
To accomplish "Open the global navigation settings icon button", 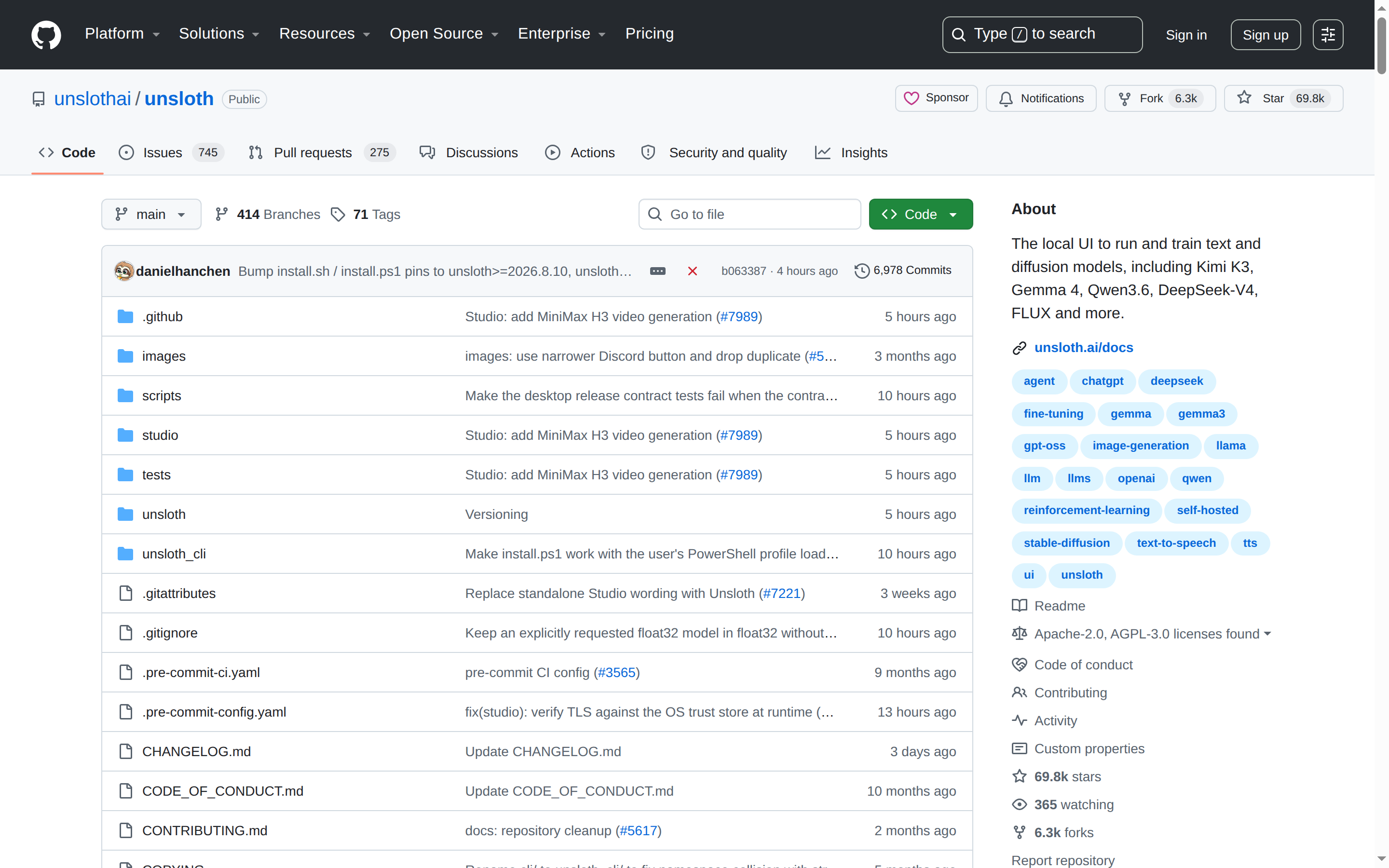I will [x=1328, y=34].
